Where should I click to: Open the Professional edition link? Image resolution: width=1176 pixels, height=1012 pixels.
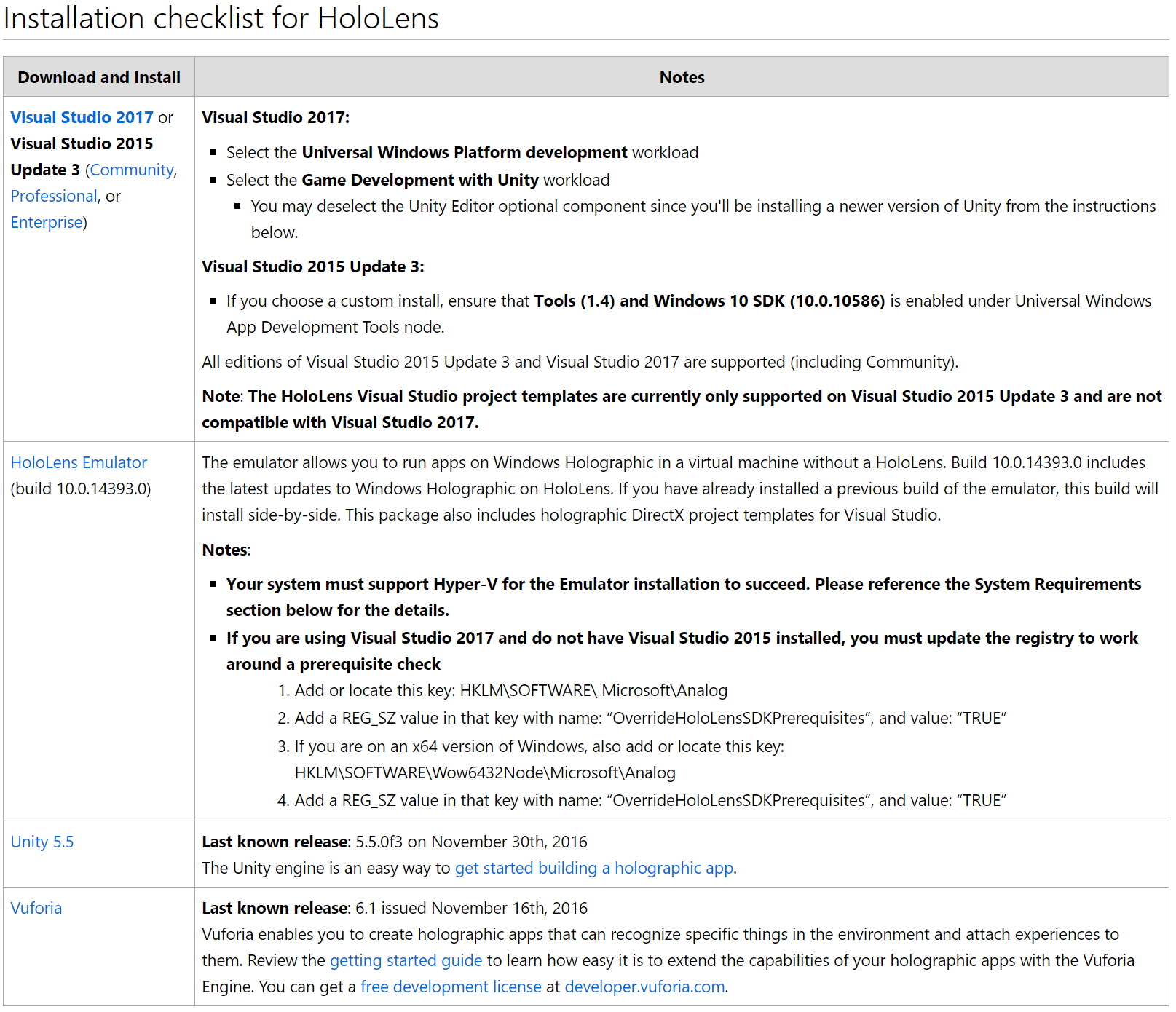(54, 196)
